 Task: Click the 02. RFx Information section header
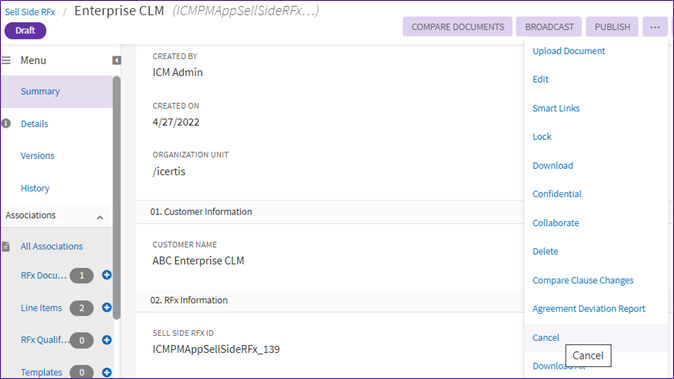click(x=189, y=300)
